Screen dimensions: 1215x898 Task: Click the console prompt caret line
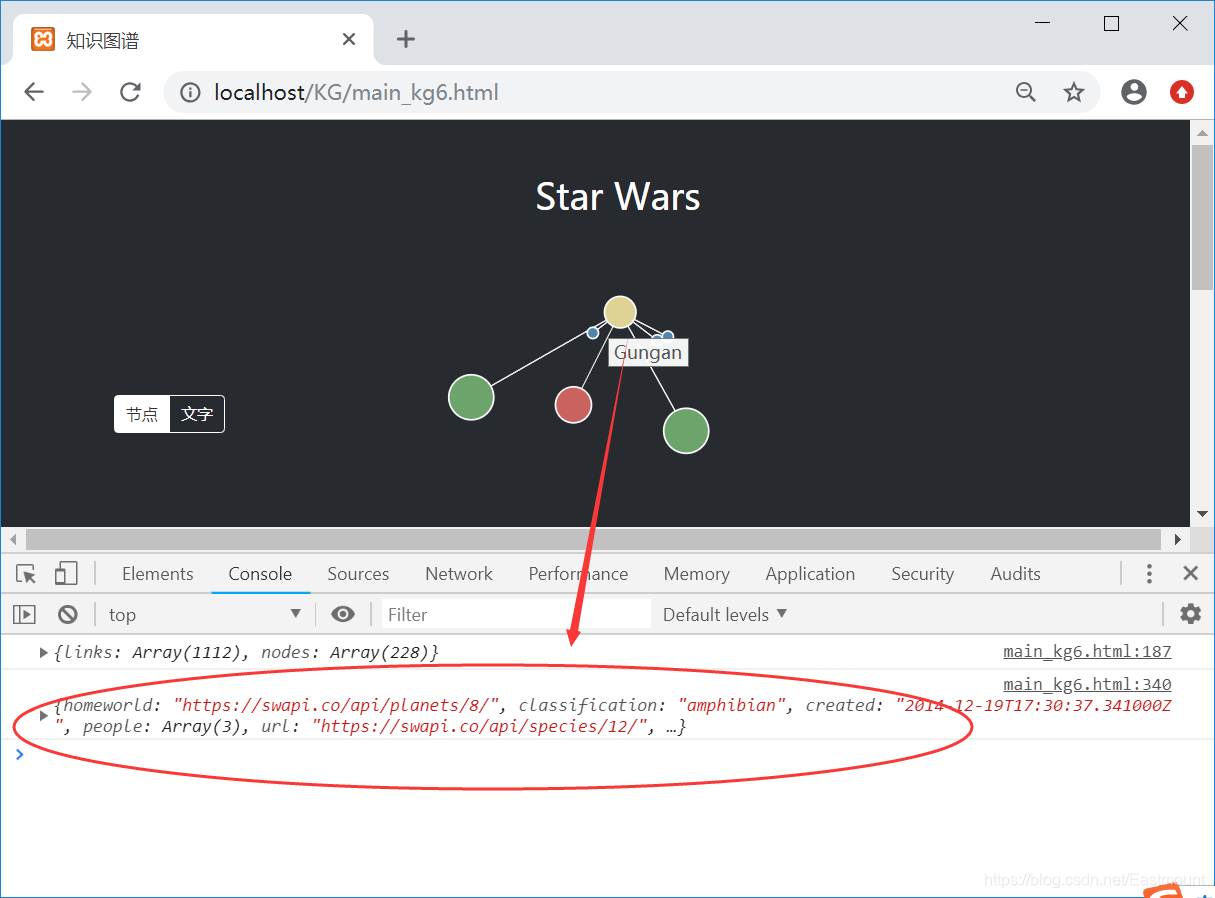(x=607, y=754)
